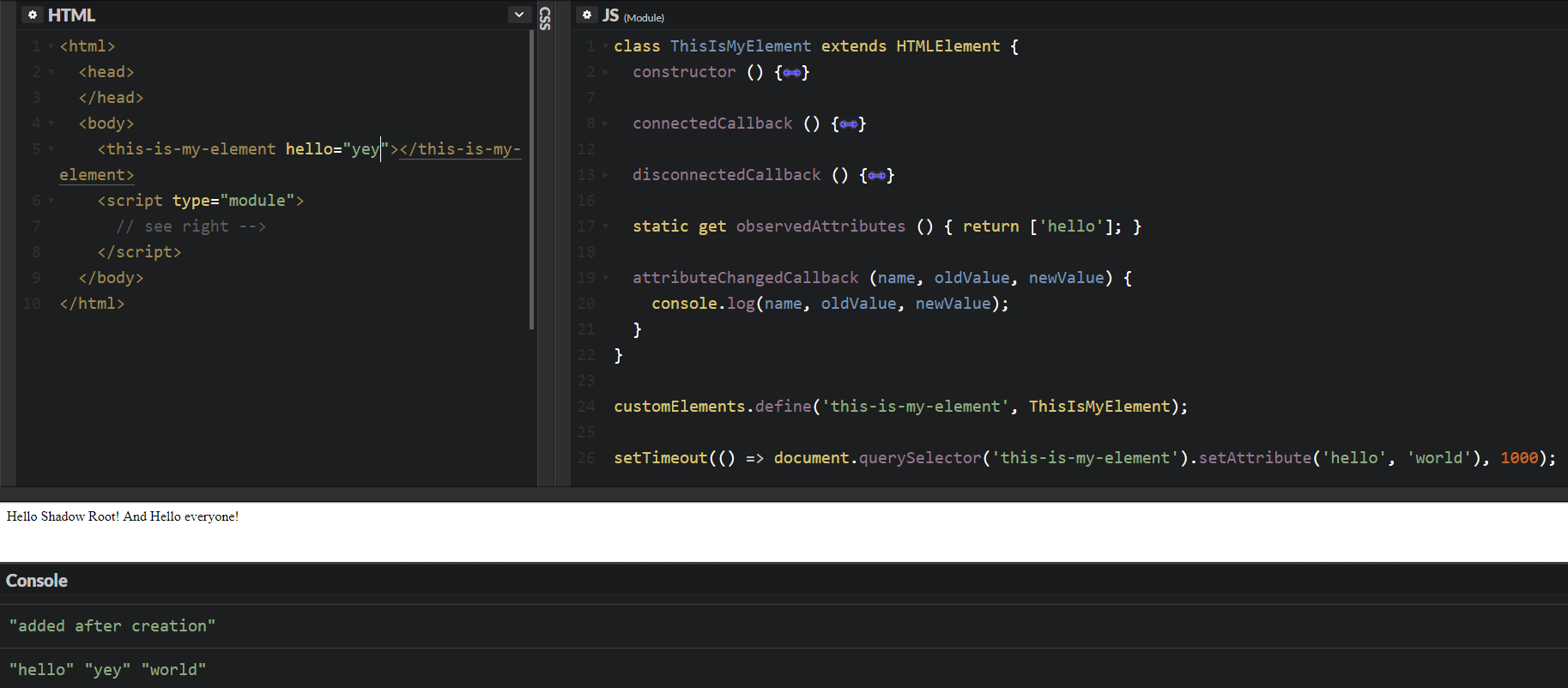Collapse the head tag fold arrow

[51, 72]
